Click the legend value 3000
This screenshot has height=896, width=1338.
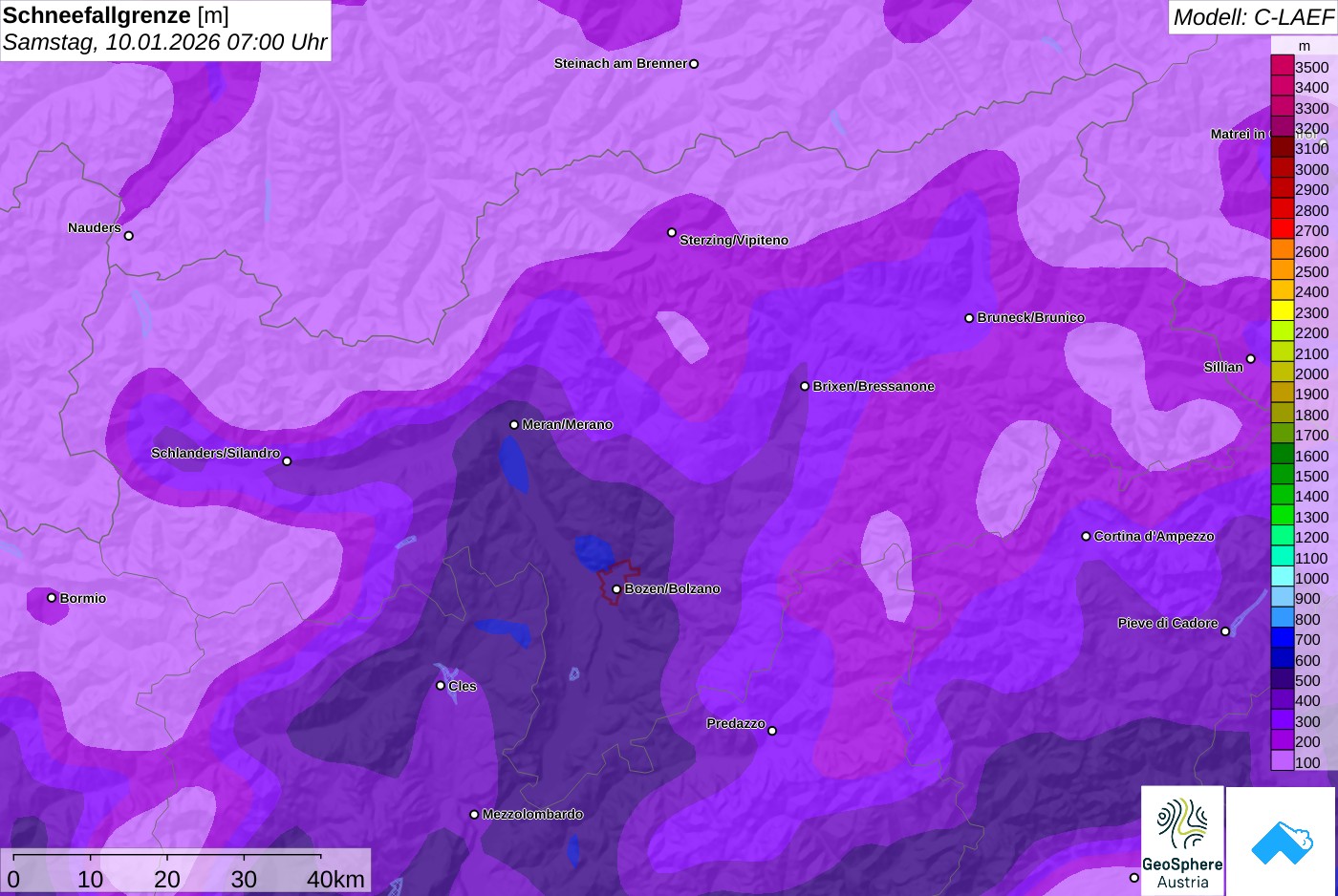tap(1311, 169)
